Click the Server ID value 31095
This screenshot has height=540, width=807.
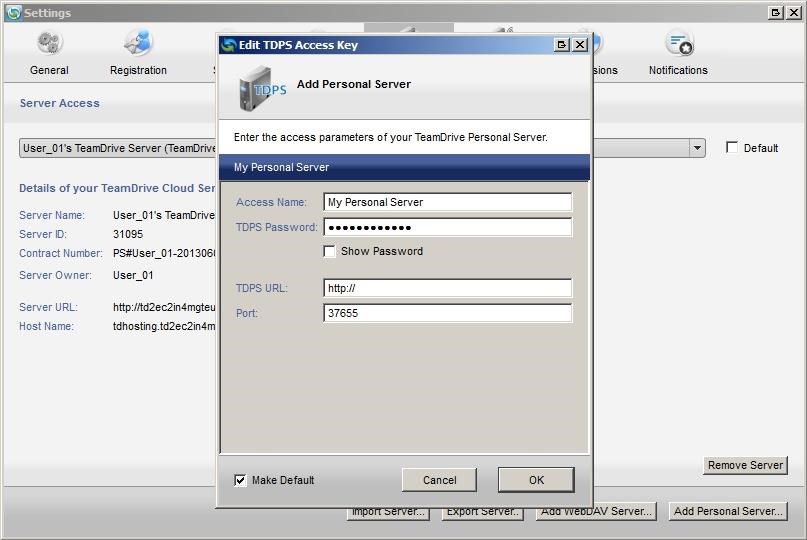[128, 234]
